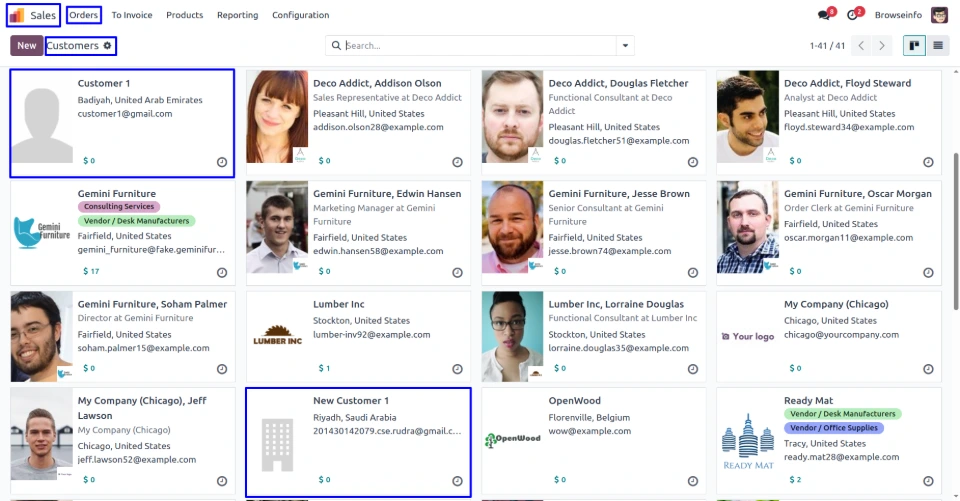The width and height of the screenshot is (960, 501).
Task: Click the New button
Action: tap(27, 46)
